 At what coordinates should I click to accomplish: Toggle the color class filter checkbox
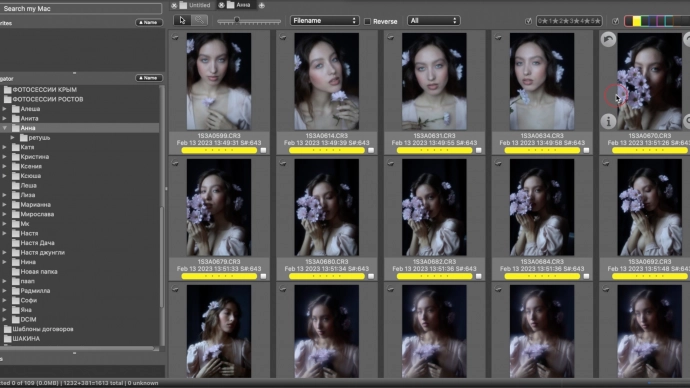click(x=616, y=21)
